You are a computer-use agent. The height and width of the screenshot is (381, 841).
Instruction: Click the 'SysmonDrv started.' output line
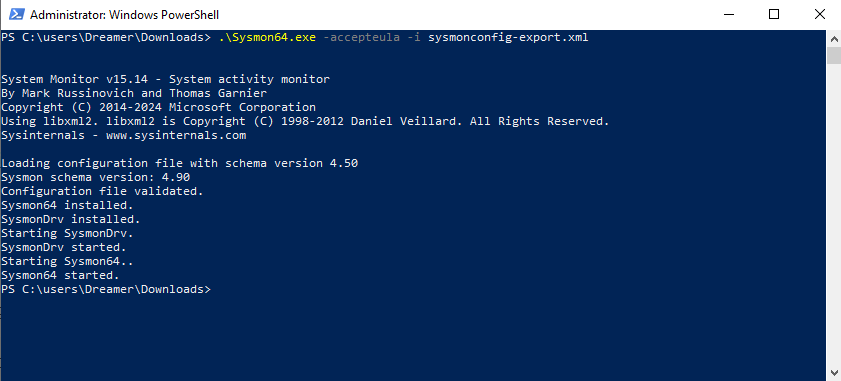pos(64,247)
